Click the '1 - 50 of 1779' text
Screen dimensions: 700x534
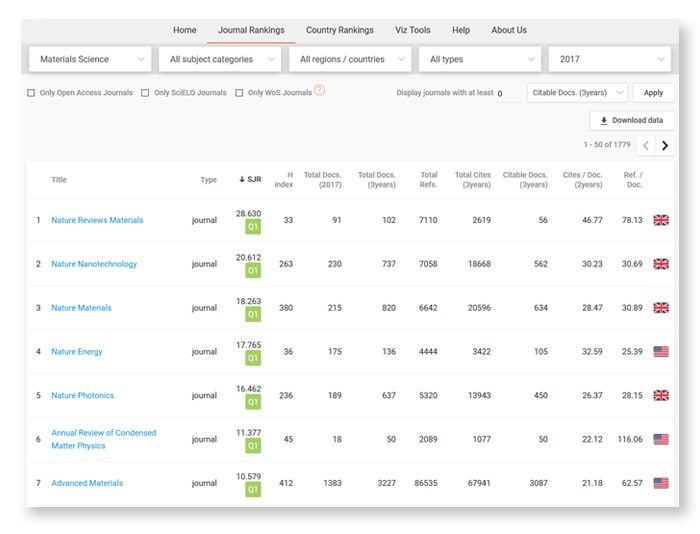coord(607,145)
